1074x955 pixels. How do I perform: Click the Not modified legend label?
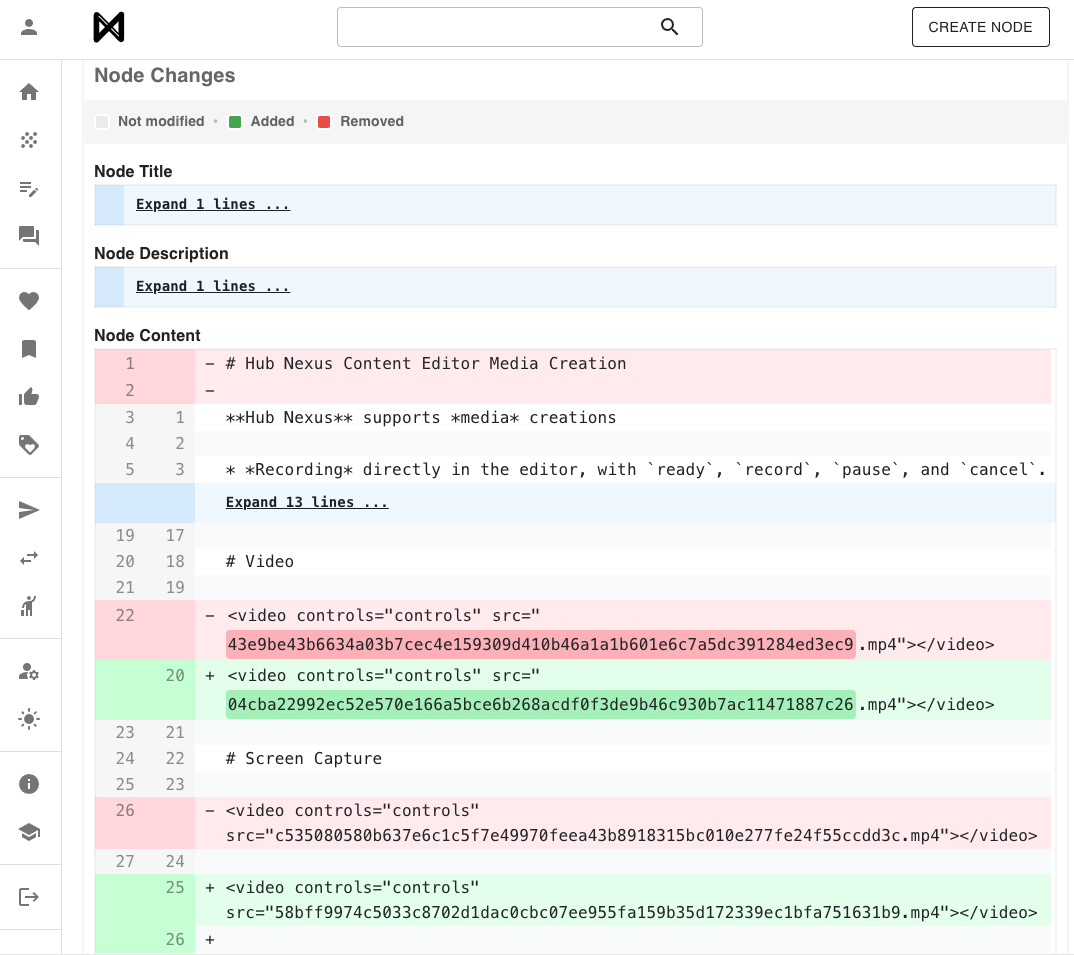tap(161, 121)
